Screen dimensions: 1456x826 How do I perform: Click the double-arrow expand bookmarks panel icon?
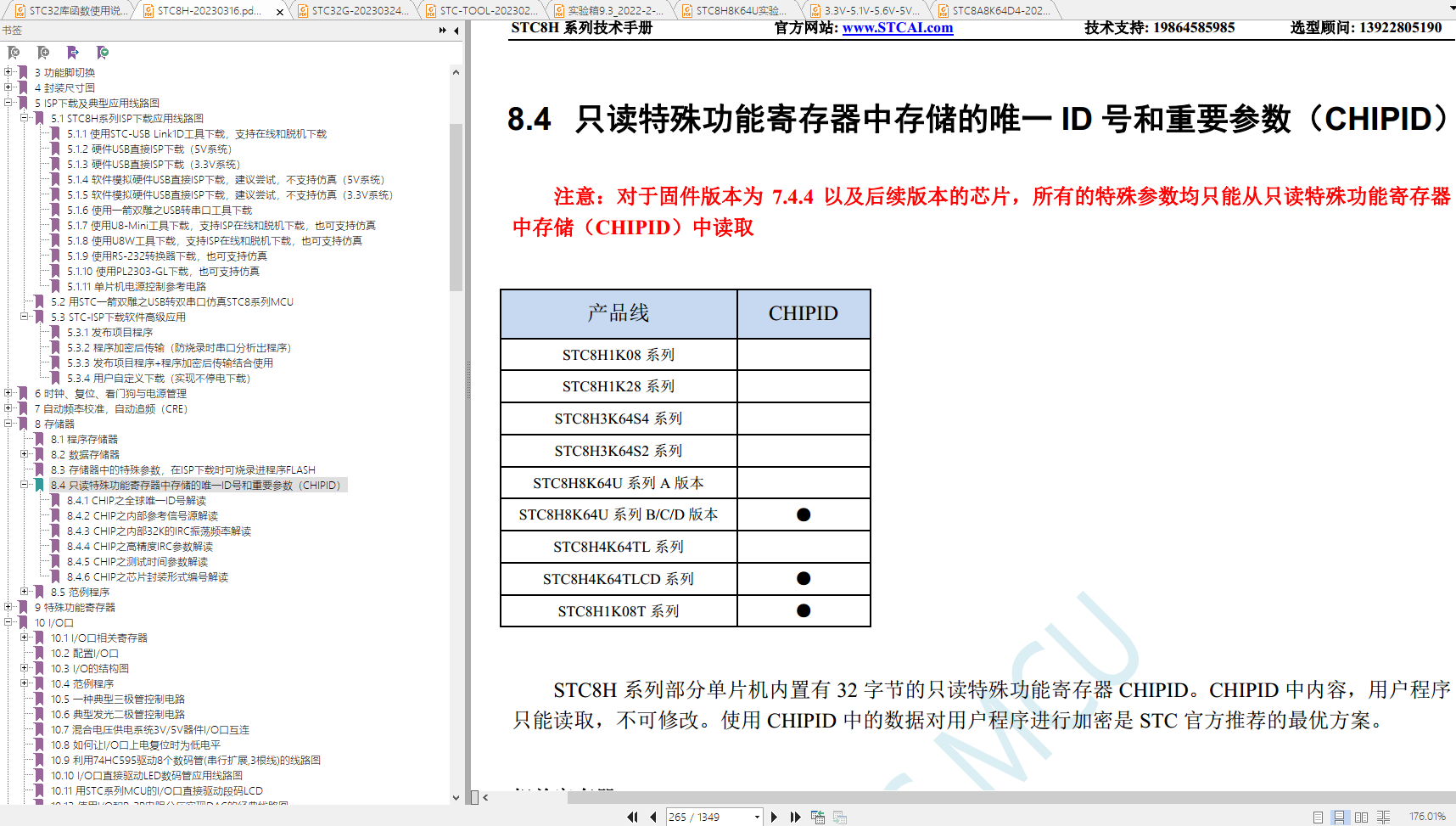pyautogui.click(x=443, y=31)
